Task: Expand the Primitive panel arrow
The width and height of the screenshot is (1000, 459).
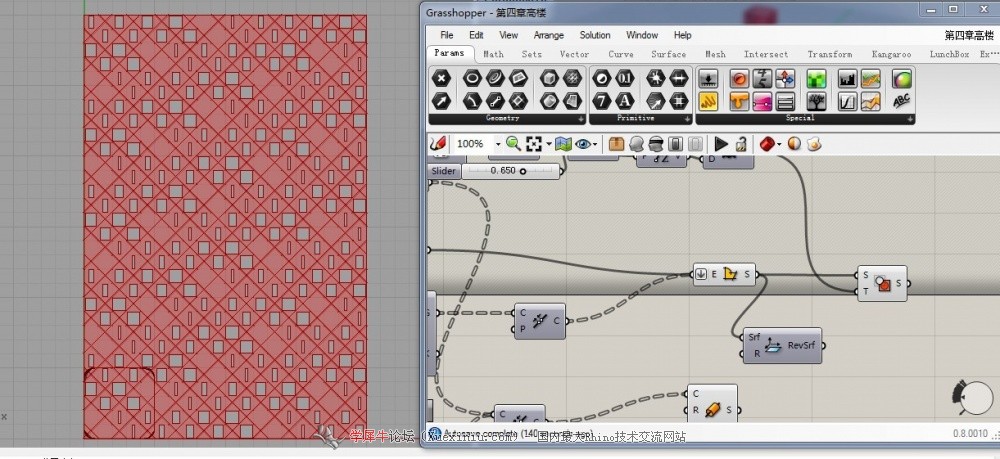Action: click(x=687, y=119)
